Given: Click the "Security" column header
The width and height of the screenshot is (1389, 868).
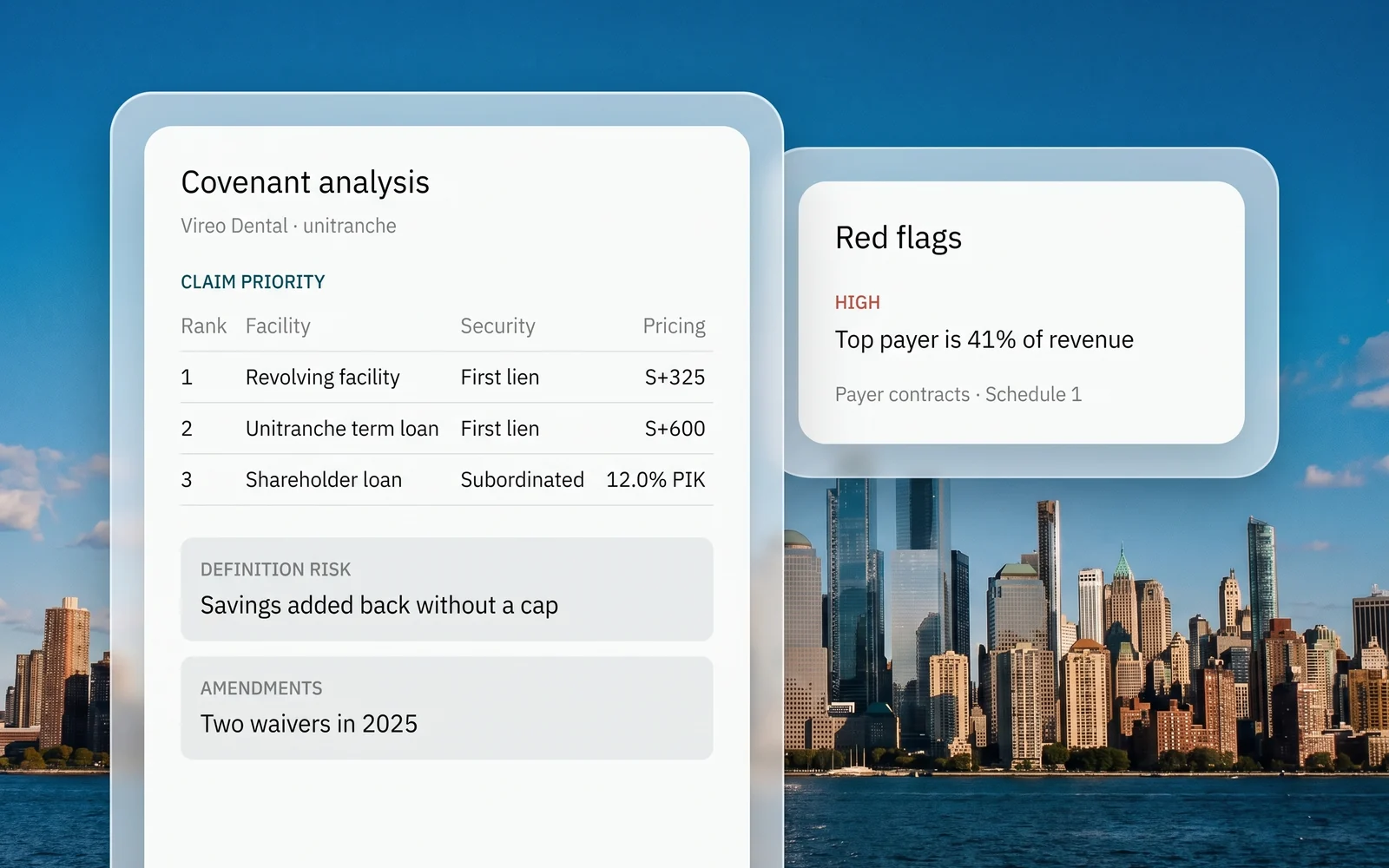Looking at the screenshot, I should [497, 326].
